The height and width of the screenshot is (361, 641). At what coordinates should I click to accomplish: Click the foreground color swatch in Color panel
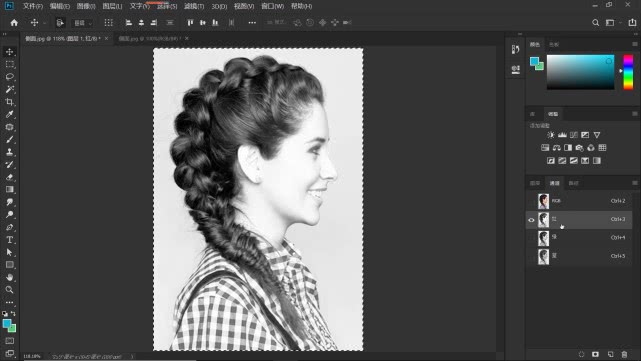[x=534, y=61]
